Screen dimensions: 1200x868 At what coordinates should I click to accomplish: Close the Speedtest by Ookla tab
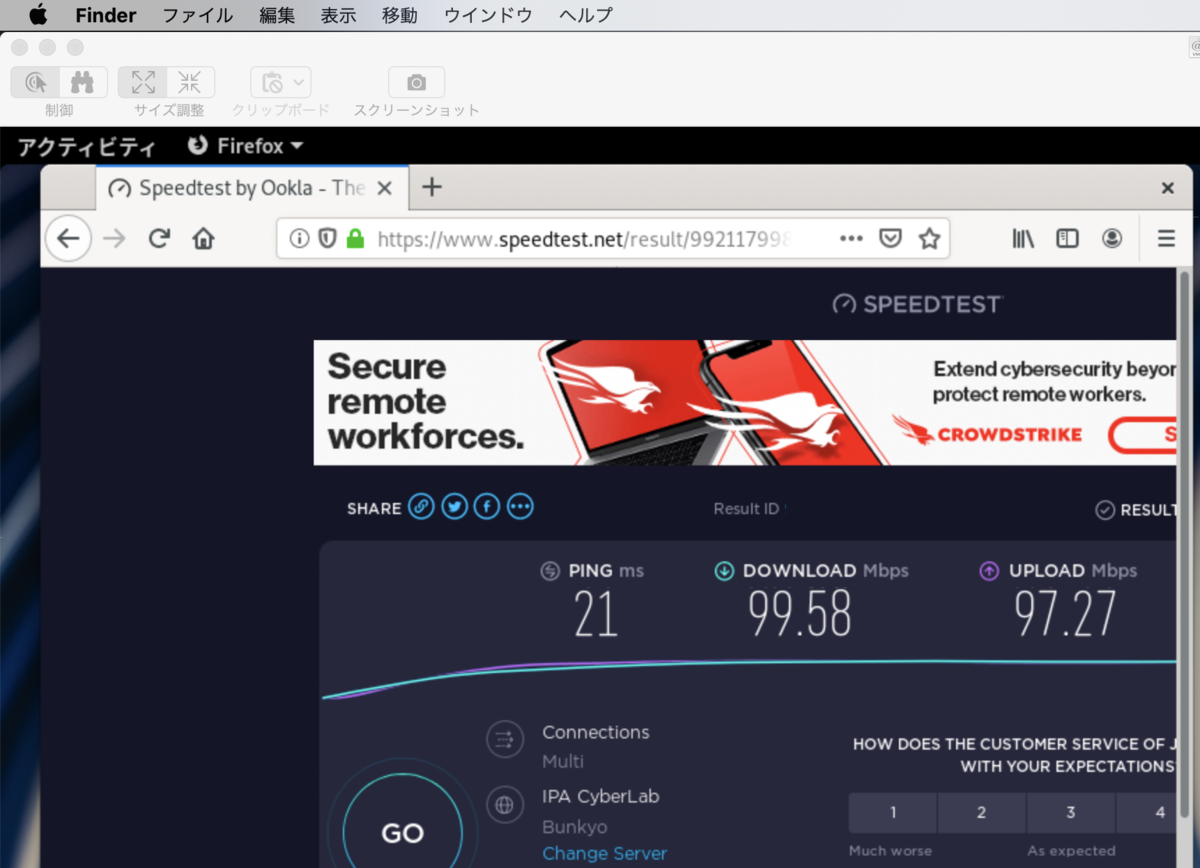(x=385, y=188)
